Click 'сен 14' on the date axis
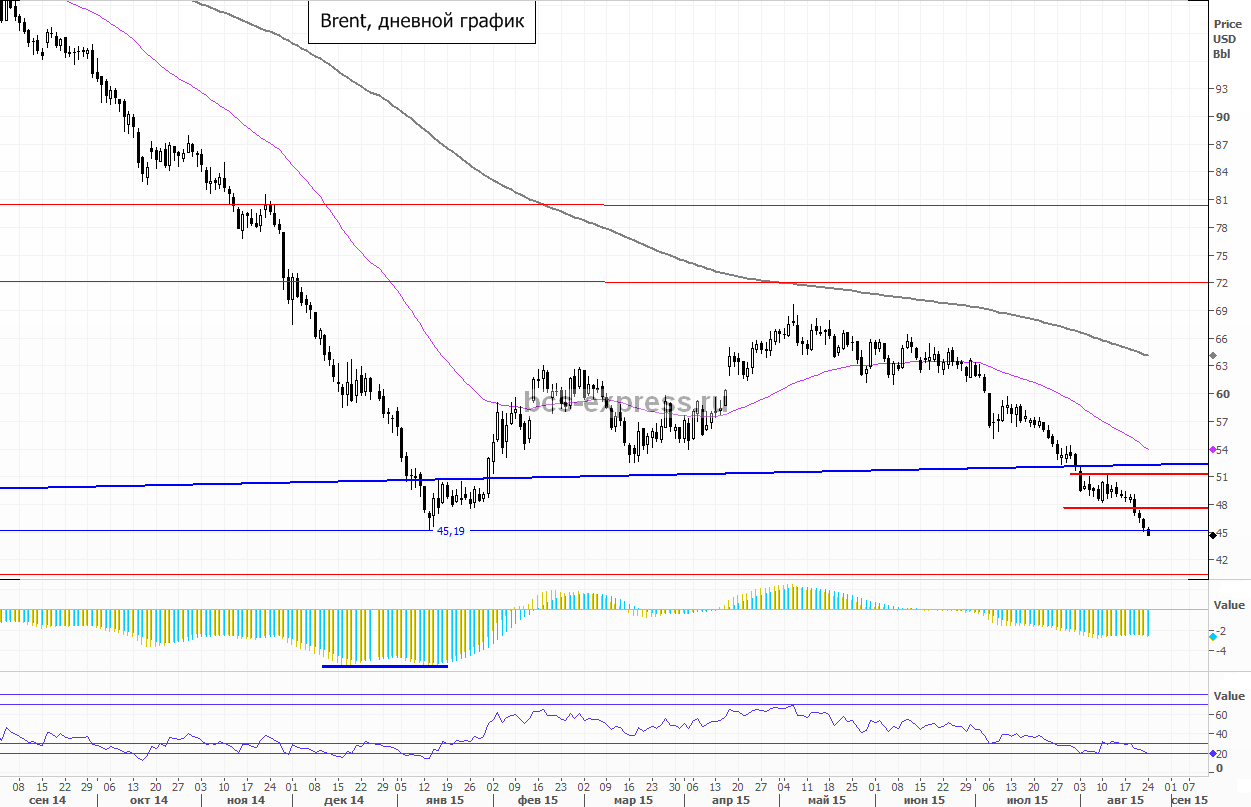The height and width of the screenshot is (807, 1251). 48,801
